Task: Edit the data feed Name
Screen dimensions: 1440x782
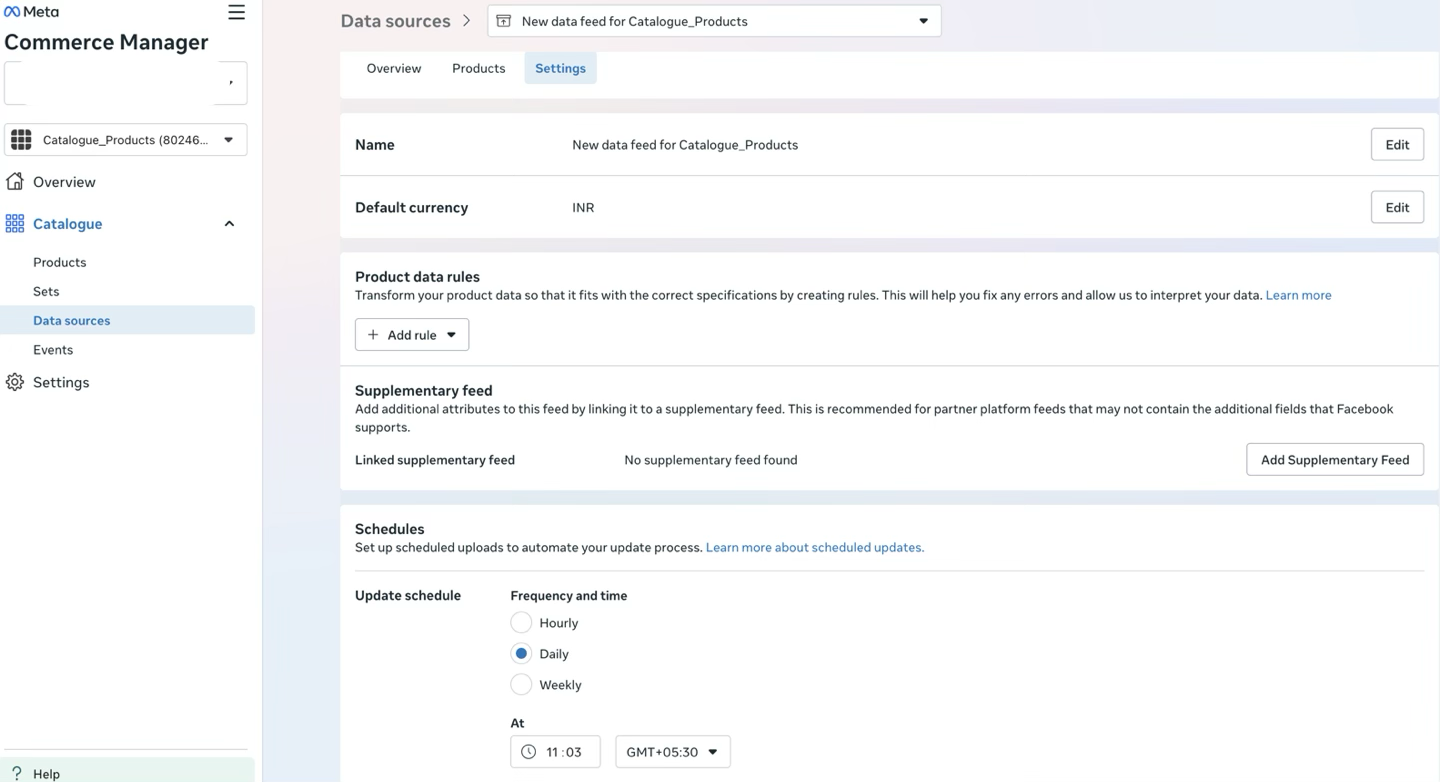Action: (x=1397, y=145)
